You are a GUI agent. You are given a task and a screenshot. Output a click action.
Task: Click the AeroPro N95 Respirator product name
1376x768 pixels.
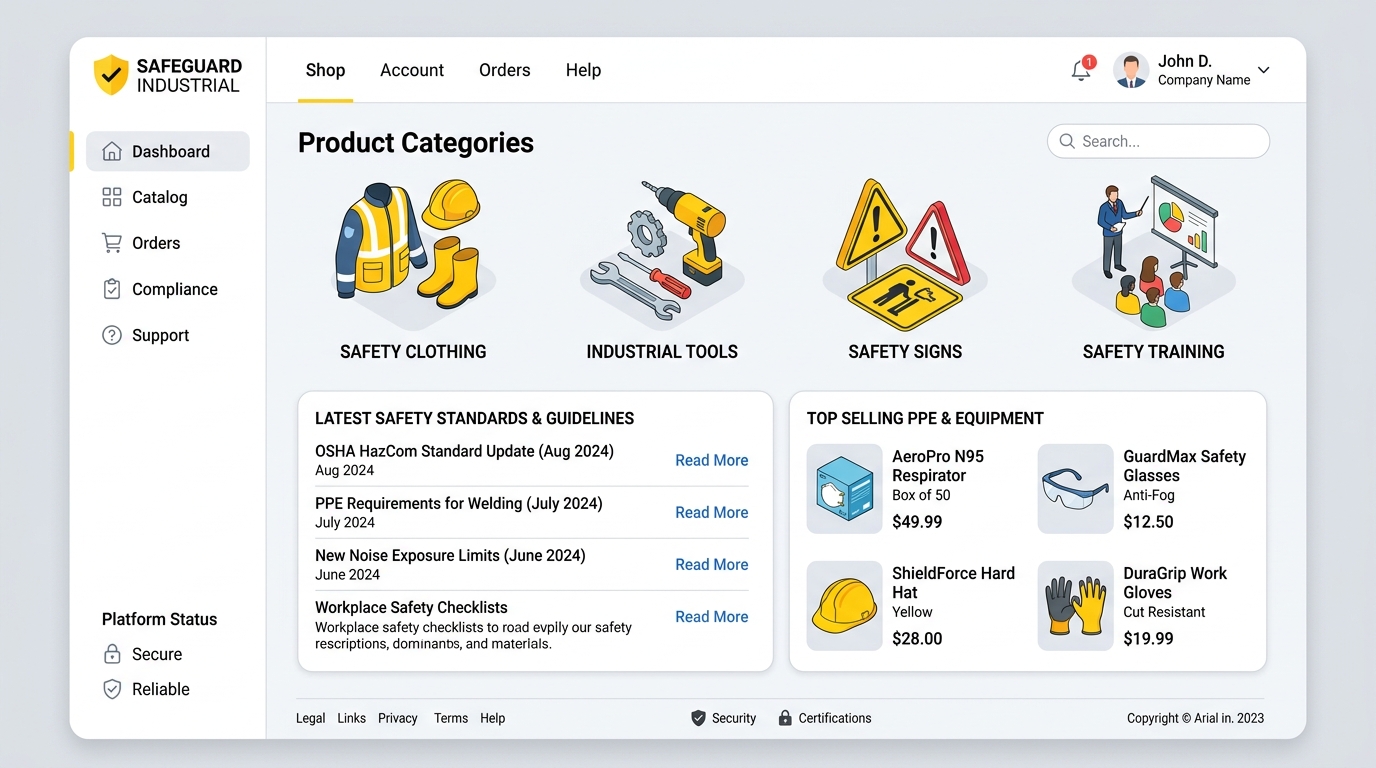[938, 466]
